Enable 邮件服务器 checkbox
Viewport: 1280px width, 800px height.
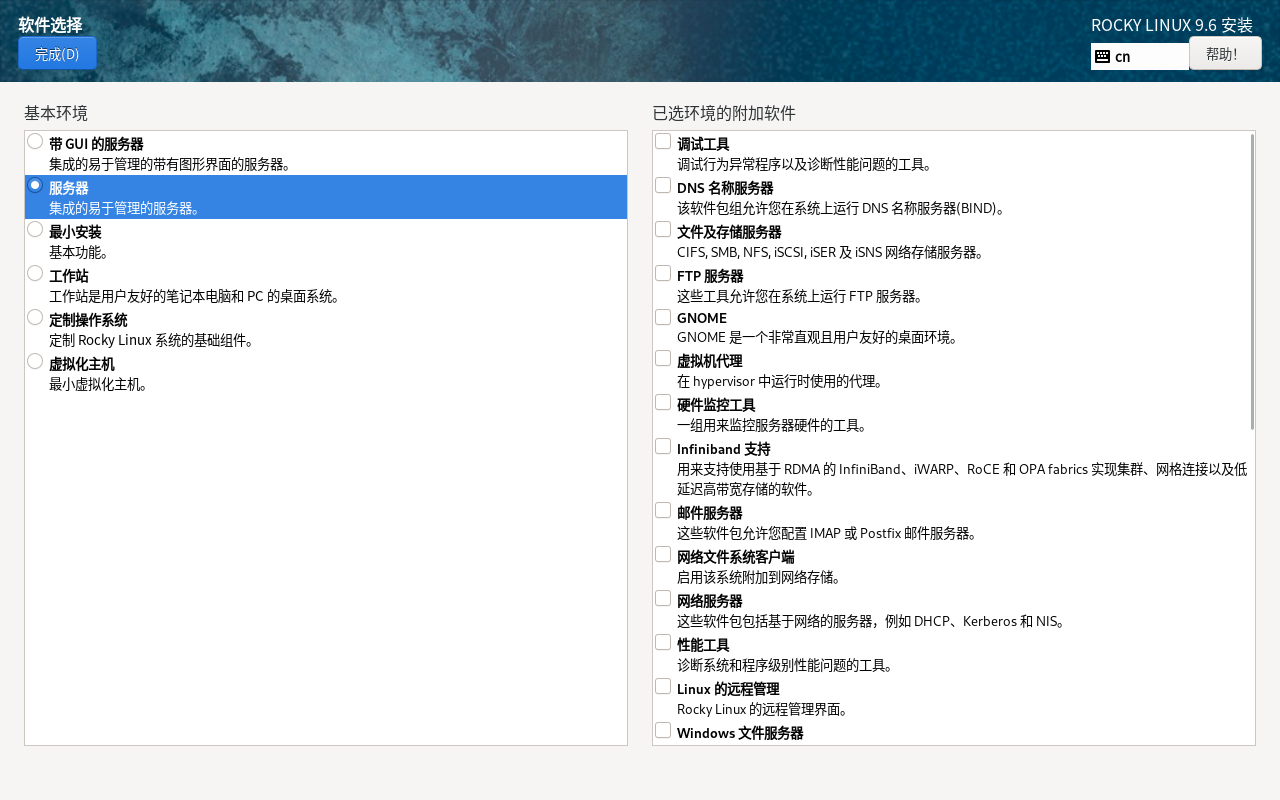pyautogui.click(x=663, y=511)
